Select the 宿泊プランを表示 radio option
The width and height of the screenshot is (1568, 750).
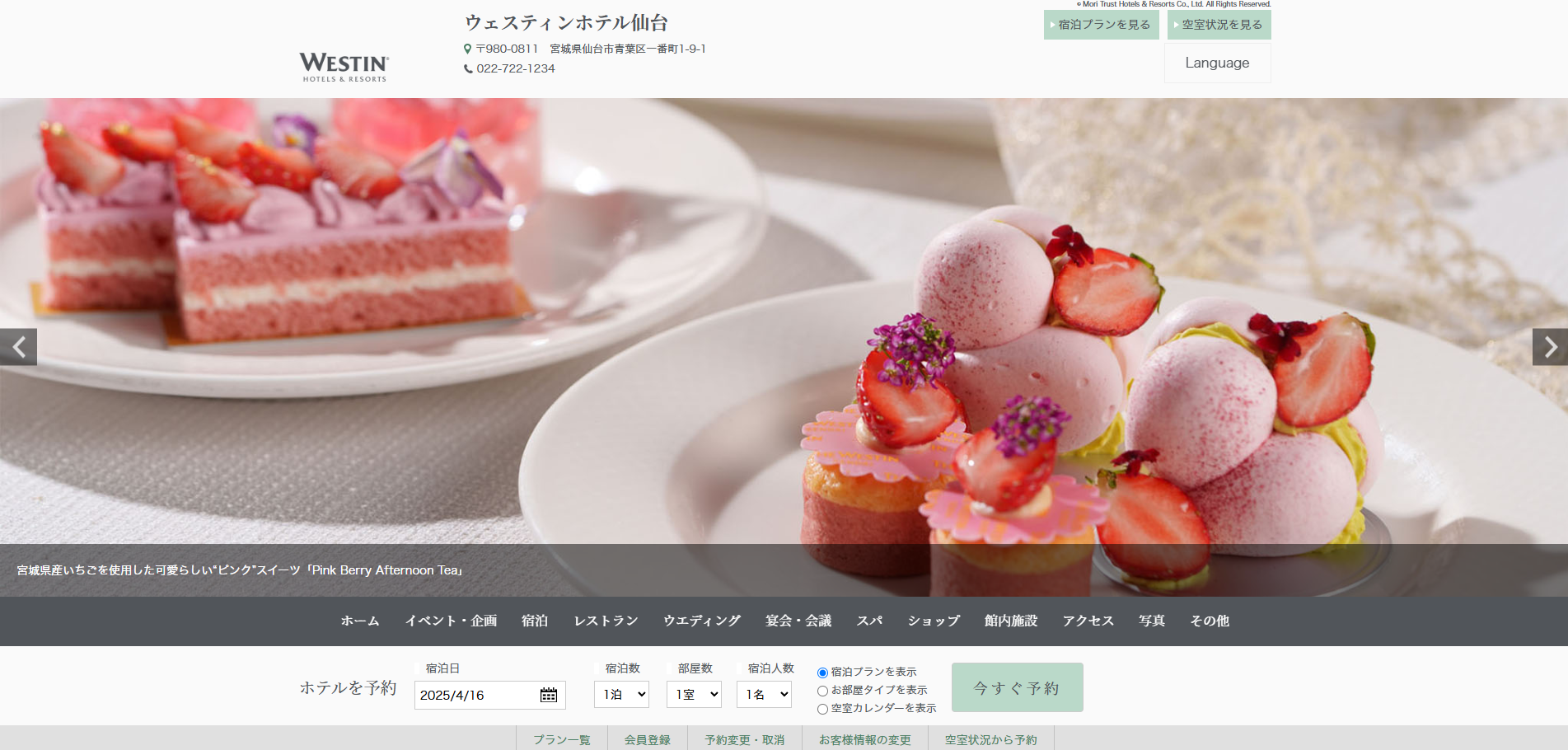[x=822, y=673]
